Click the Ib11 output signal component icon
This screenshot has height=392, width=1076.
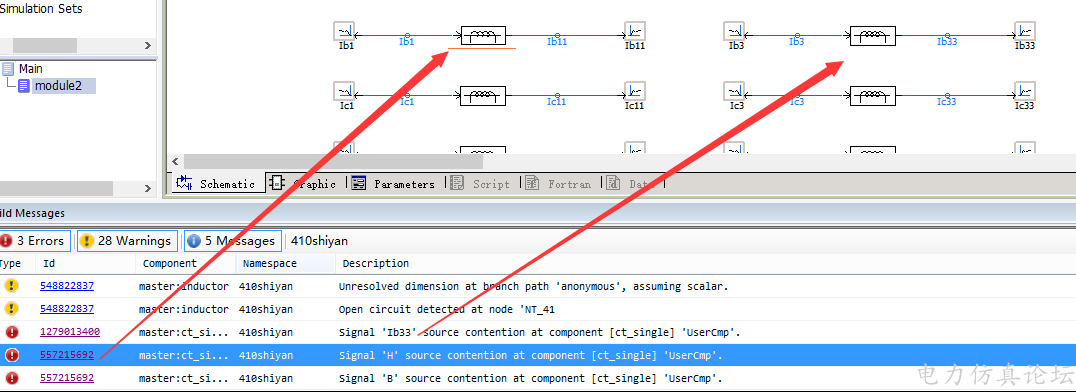(x=635, y=31)
